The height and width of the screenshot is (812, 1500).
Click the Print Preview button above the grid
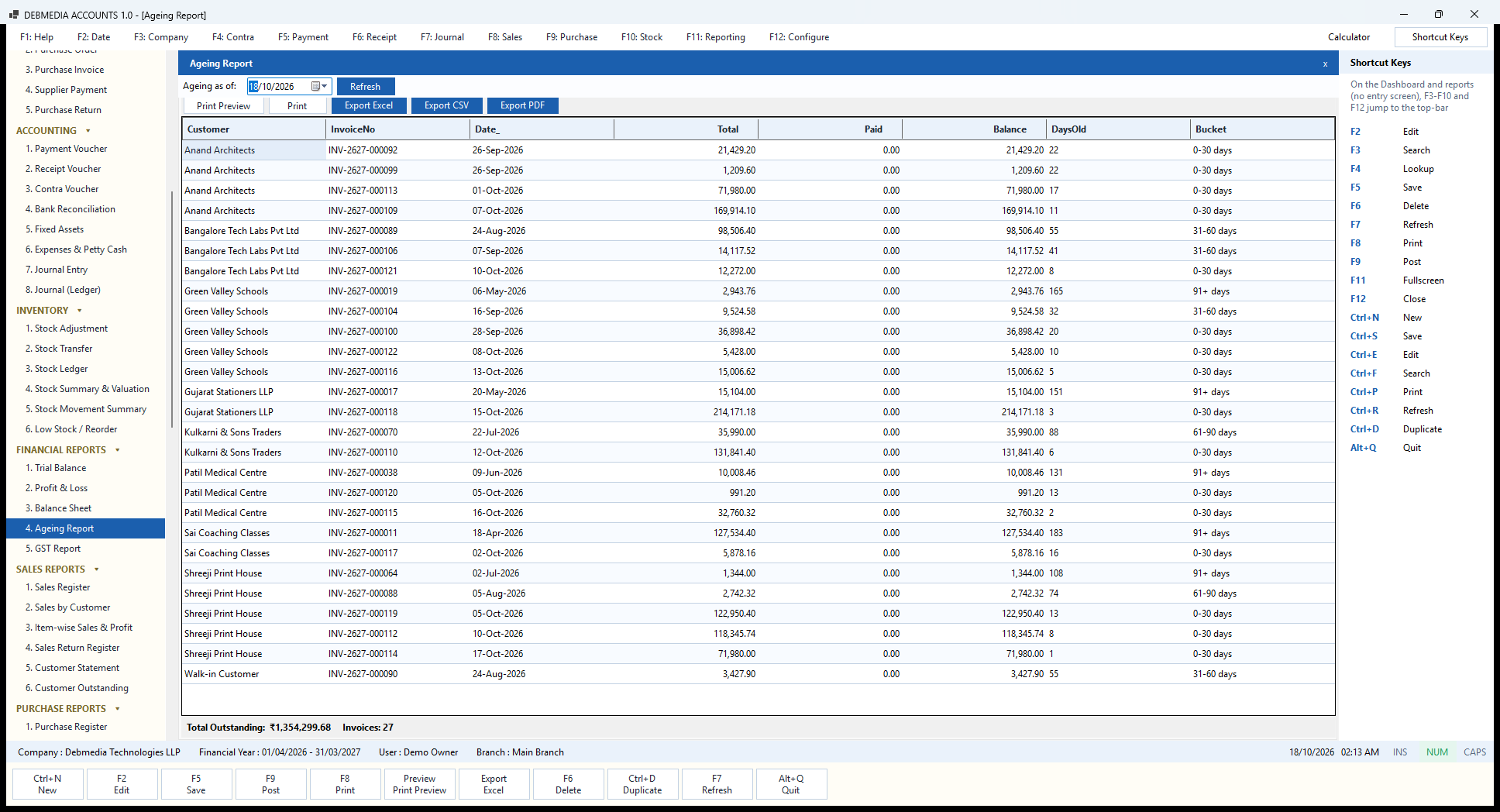(x=224, y=106)
